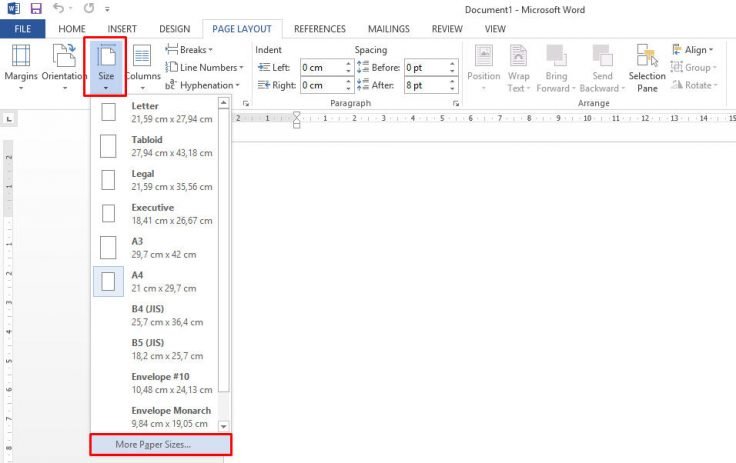736x463 pixels.
Task: Click the Save icon in quick access toolbar
Action: tap(36, 9)
